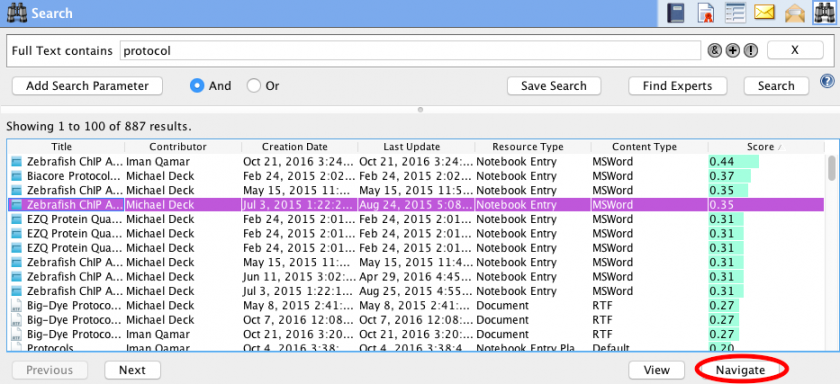
Task: Click the open envelope inbox icon
Action: pos(795,13)
